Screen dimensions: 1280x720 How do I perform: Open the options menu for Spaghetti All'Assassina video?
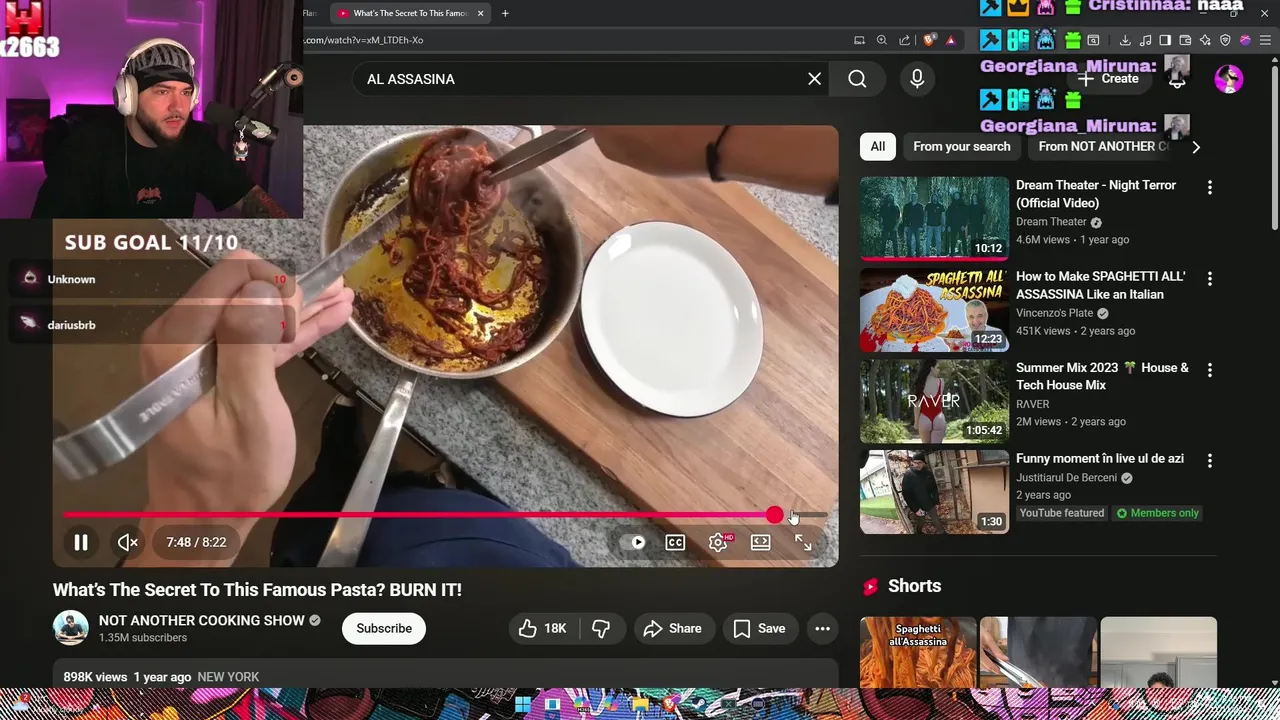1209,278
